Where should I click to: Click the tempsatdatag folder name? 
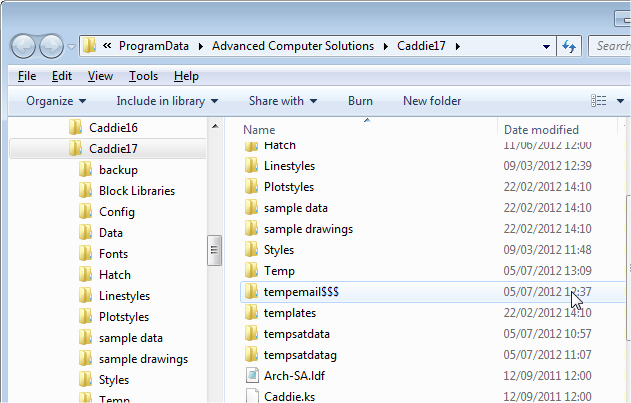click(300, 355)
